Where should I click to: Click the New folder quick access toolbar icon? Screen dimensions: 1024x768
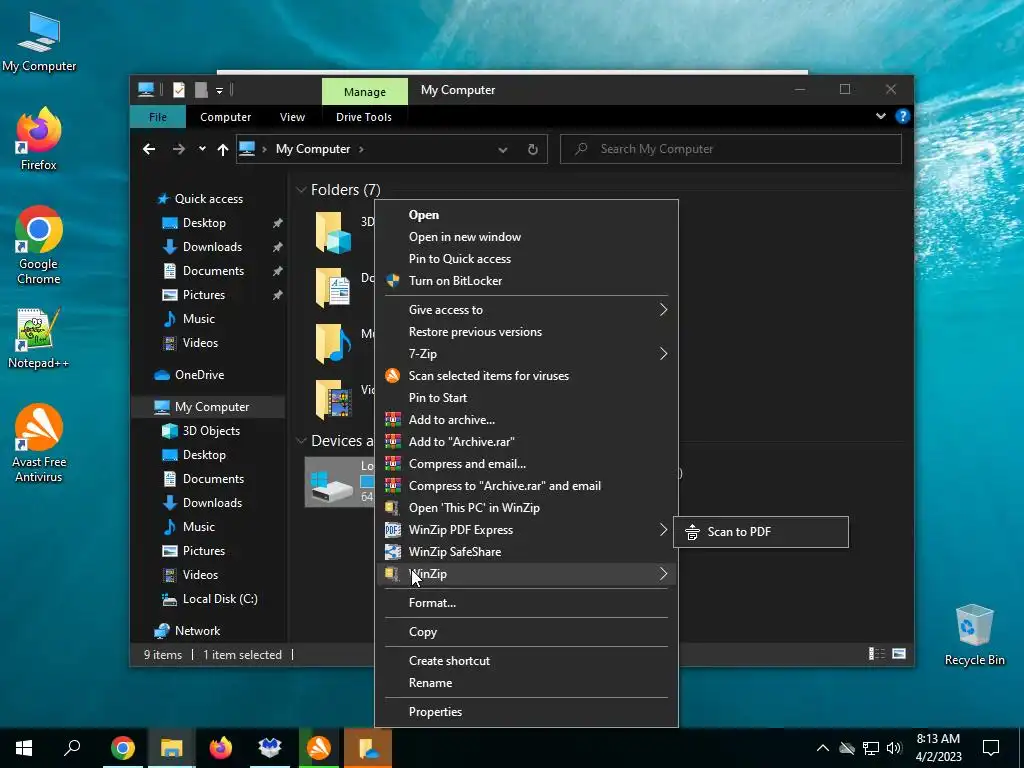[x=201, y=90]
